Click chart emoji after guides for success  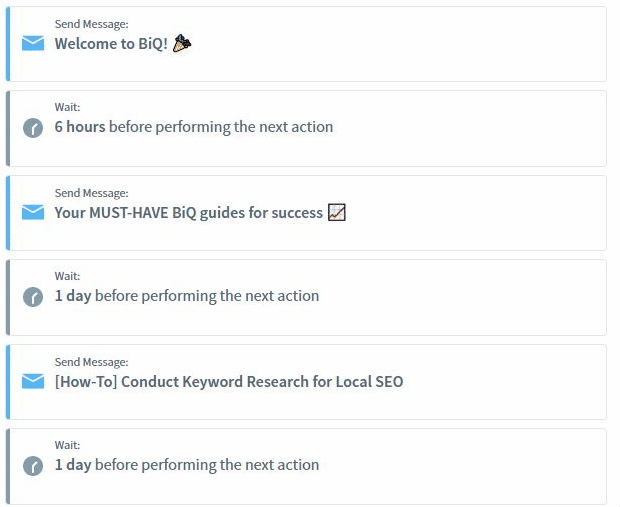(337, 212)
